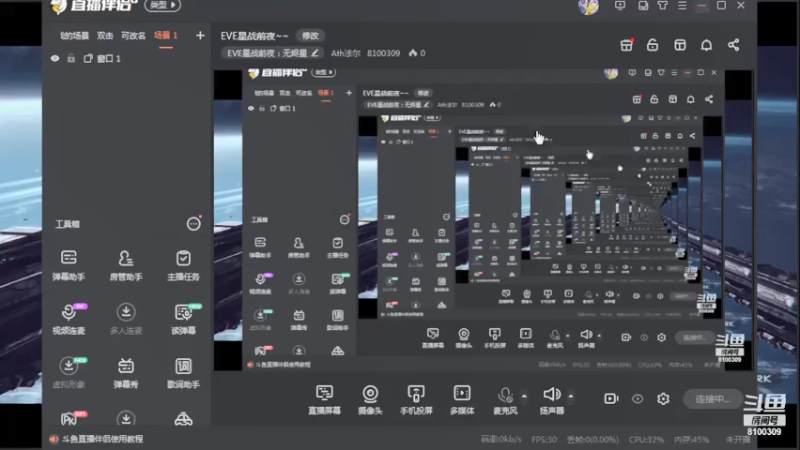
Task: Open the 读弹幕 tool
Action: [183, 319]
